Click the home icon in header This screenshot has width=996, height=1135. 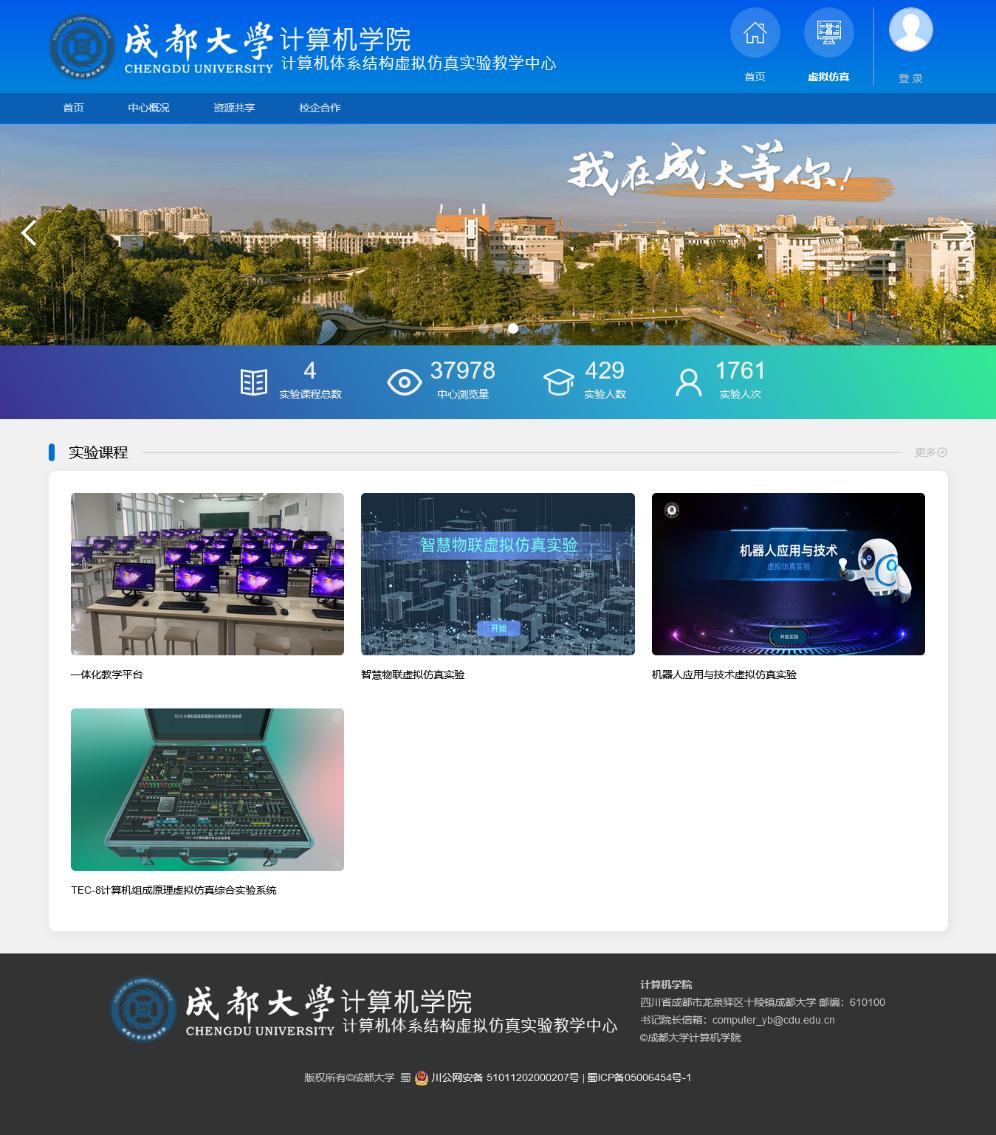tap(755, 33)
